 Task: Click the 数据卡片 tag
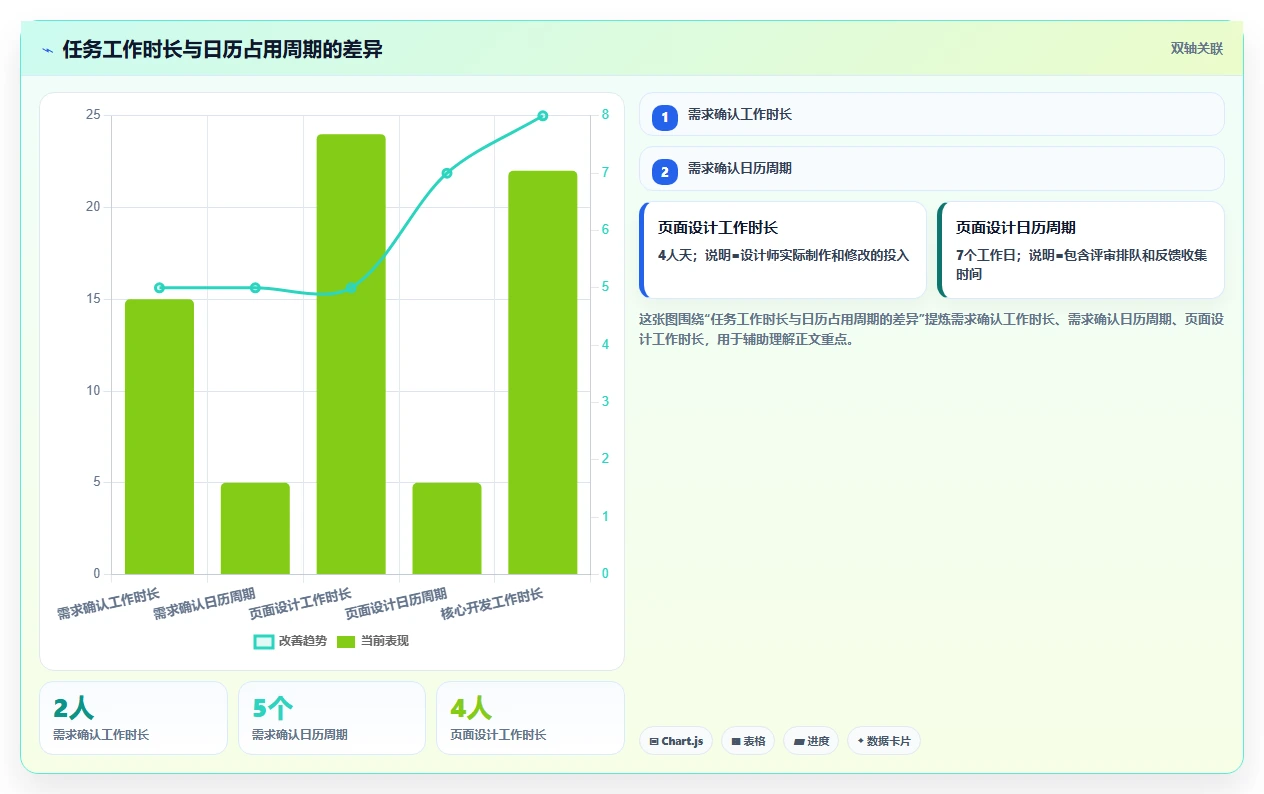[x=884, y=741]
